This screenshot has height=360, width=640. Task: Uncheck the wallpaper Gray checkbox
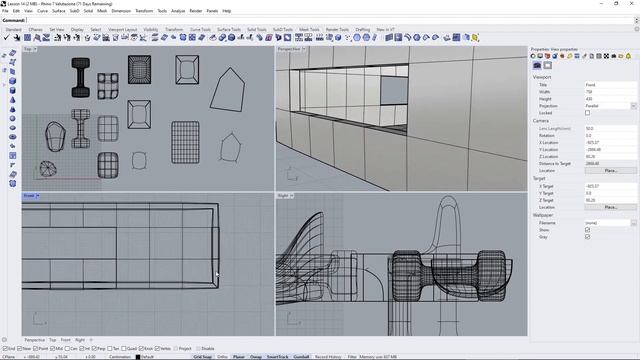[x=587, y=237]
